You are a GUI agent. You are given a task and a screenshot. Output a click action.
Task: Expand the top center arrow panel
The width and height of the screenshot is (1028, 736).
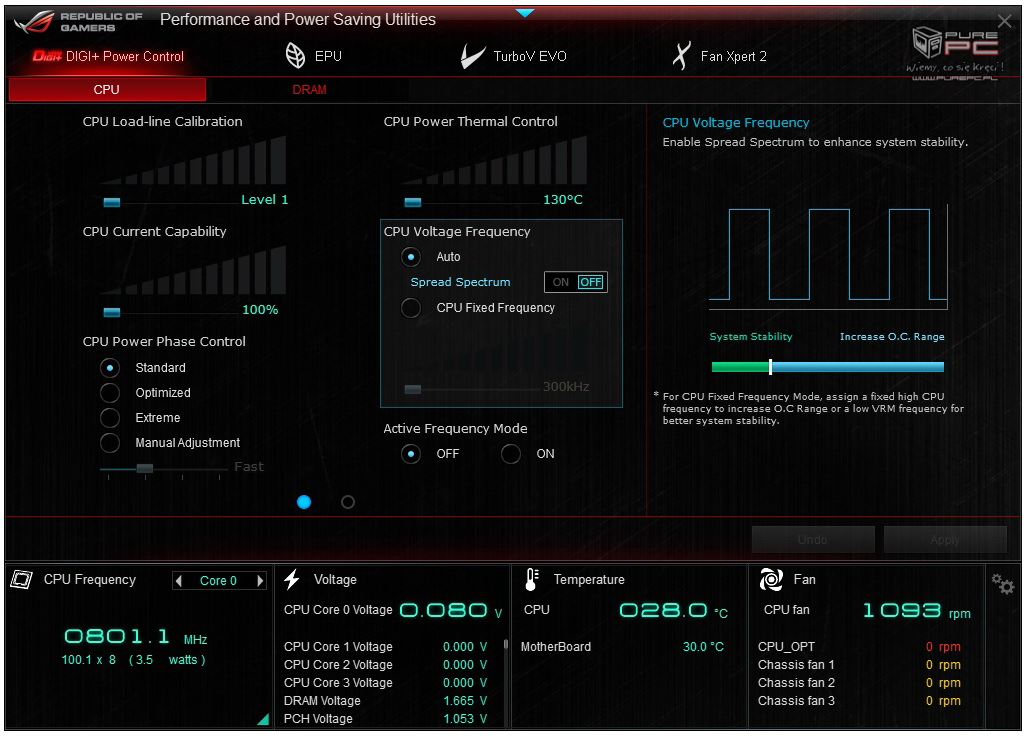(525, 13)
